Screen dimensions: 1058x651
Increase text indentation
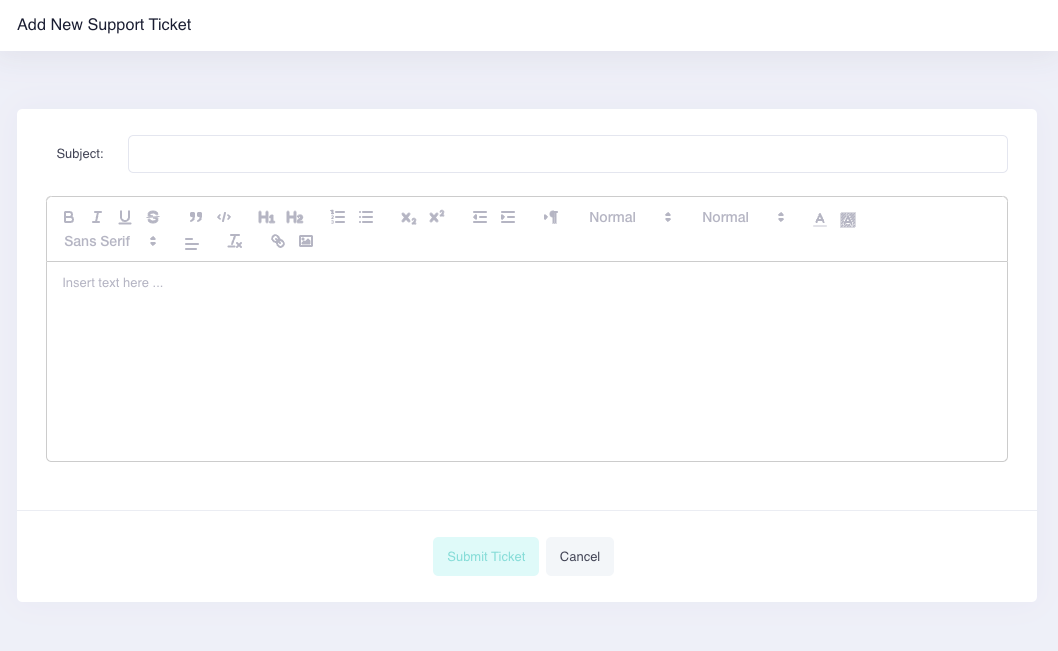coord(508,217)
